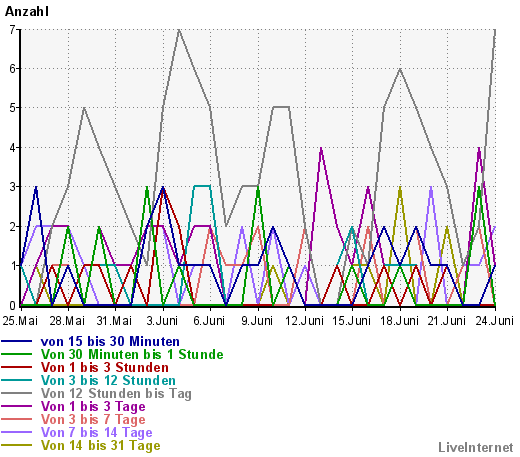The height and width of the screenshot is (457, 520).
Task: Click the 'Von 7 bis 14 Tage' legend label
Action: pyautogui.click(x=96, y=433)
